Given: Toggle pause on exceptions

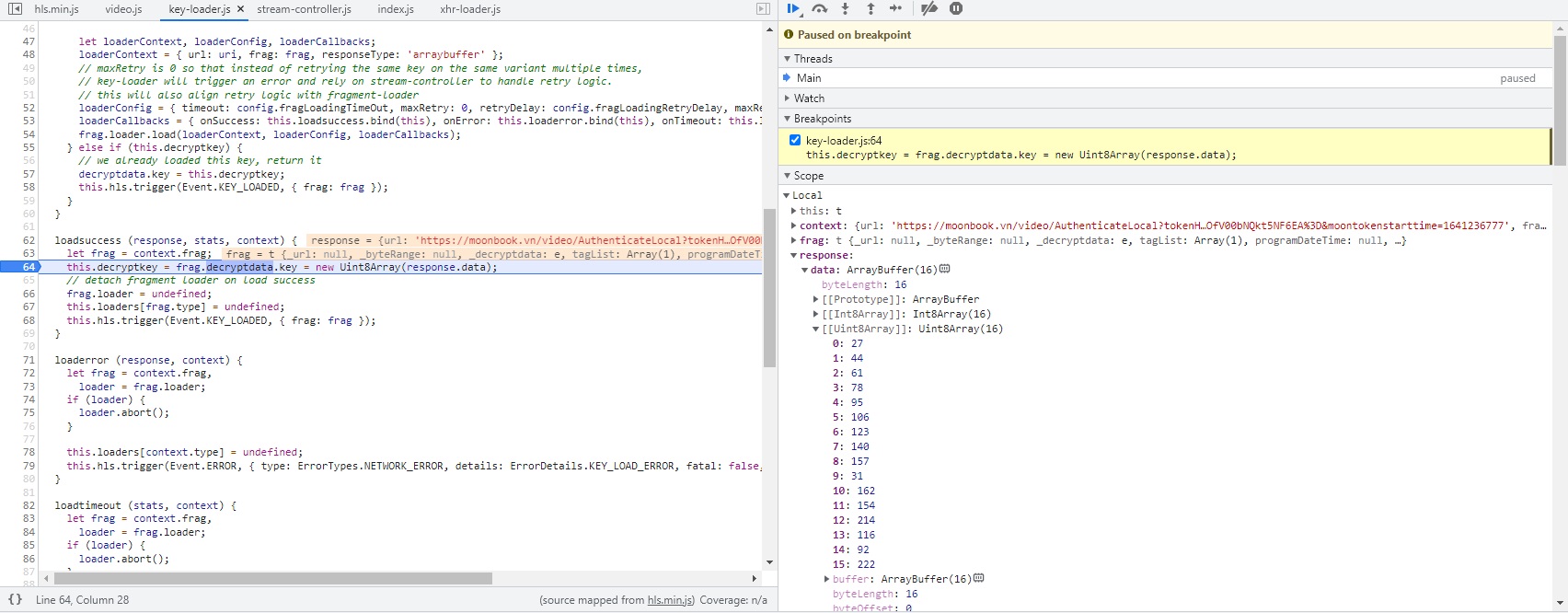Looking at the screenshot, I should [956, 9].
